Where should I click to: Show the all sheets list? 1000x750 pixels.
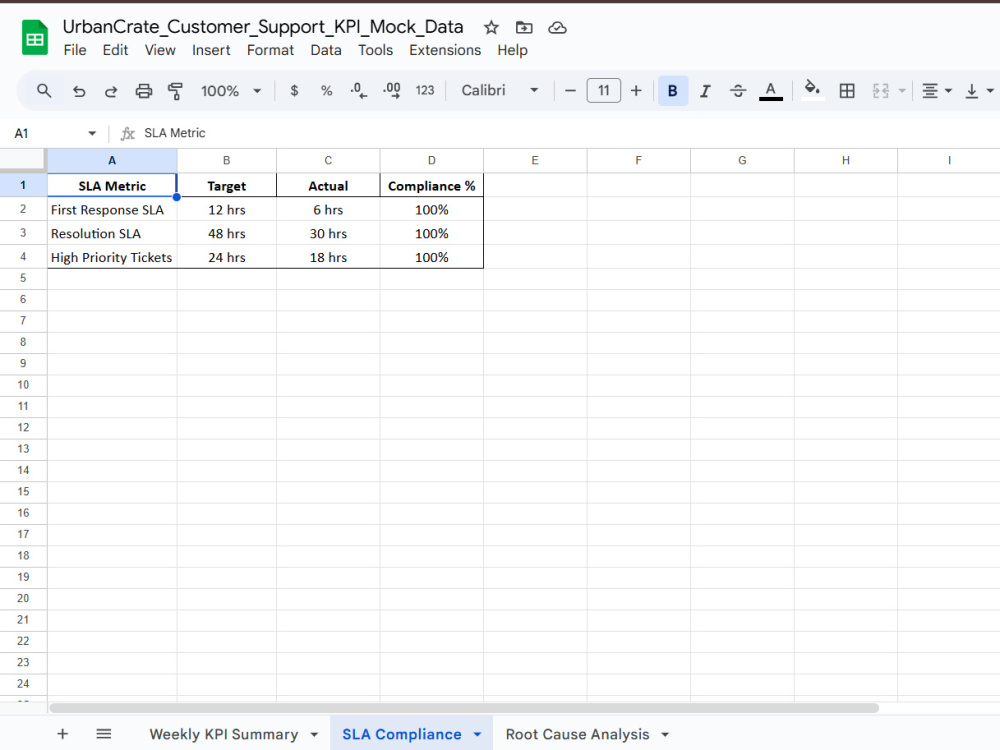103,733
